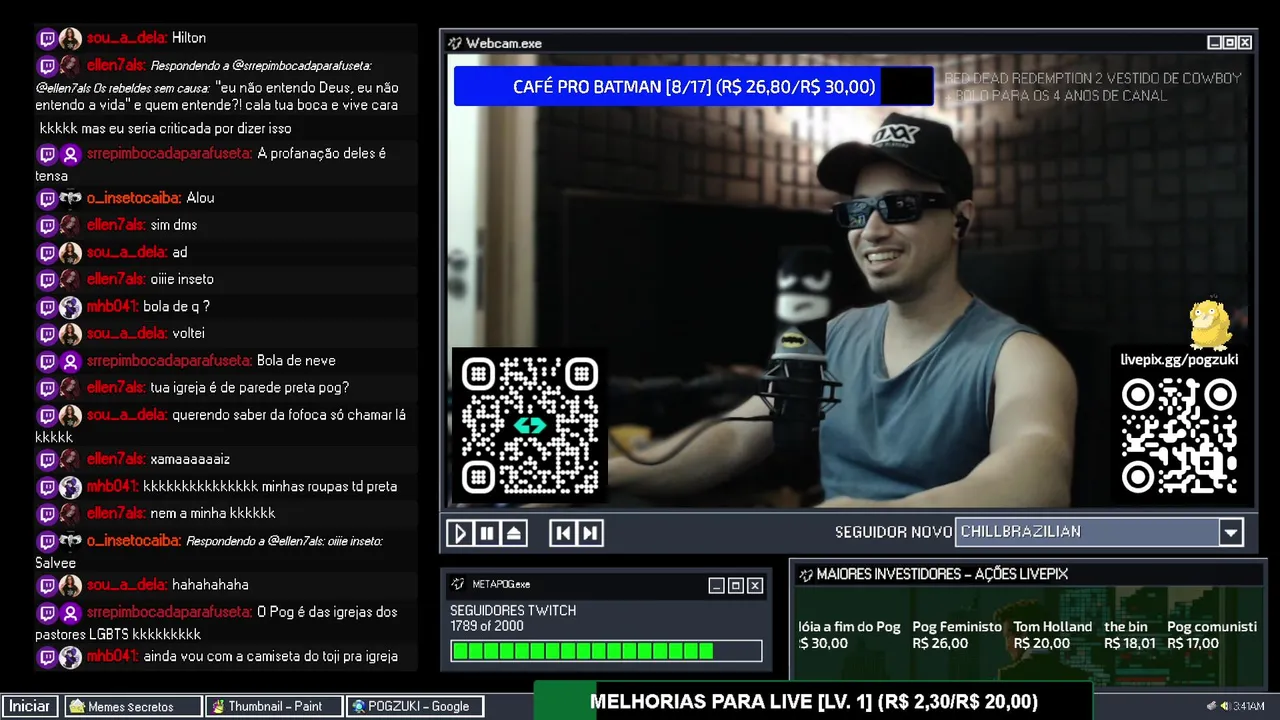Click avatar beside 'nem a minha kkkkkk'
The image size is (1280, 720).
[70, 514]
